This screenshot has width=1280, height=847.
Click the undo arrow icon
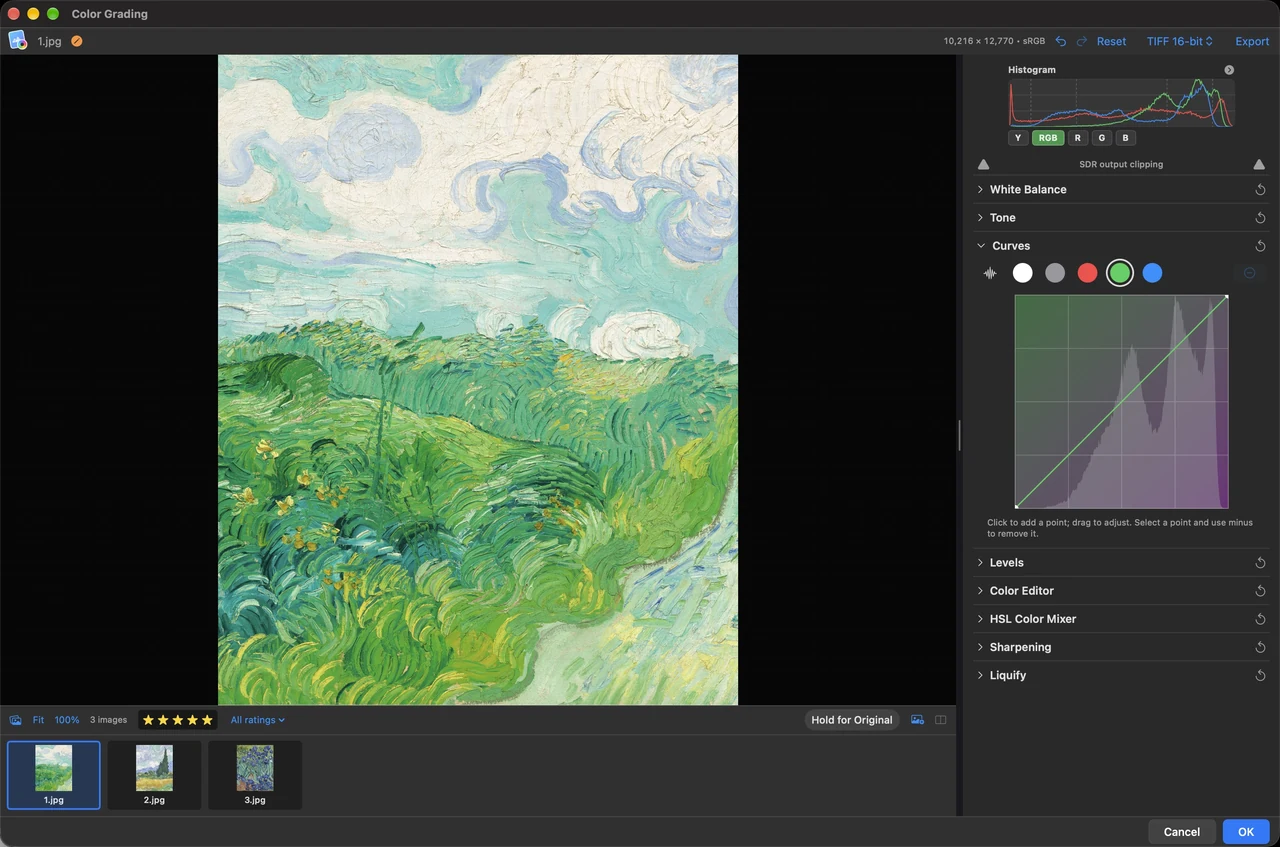[x=1061, y=41]
